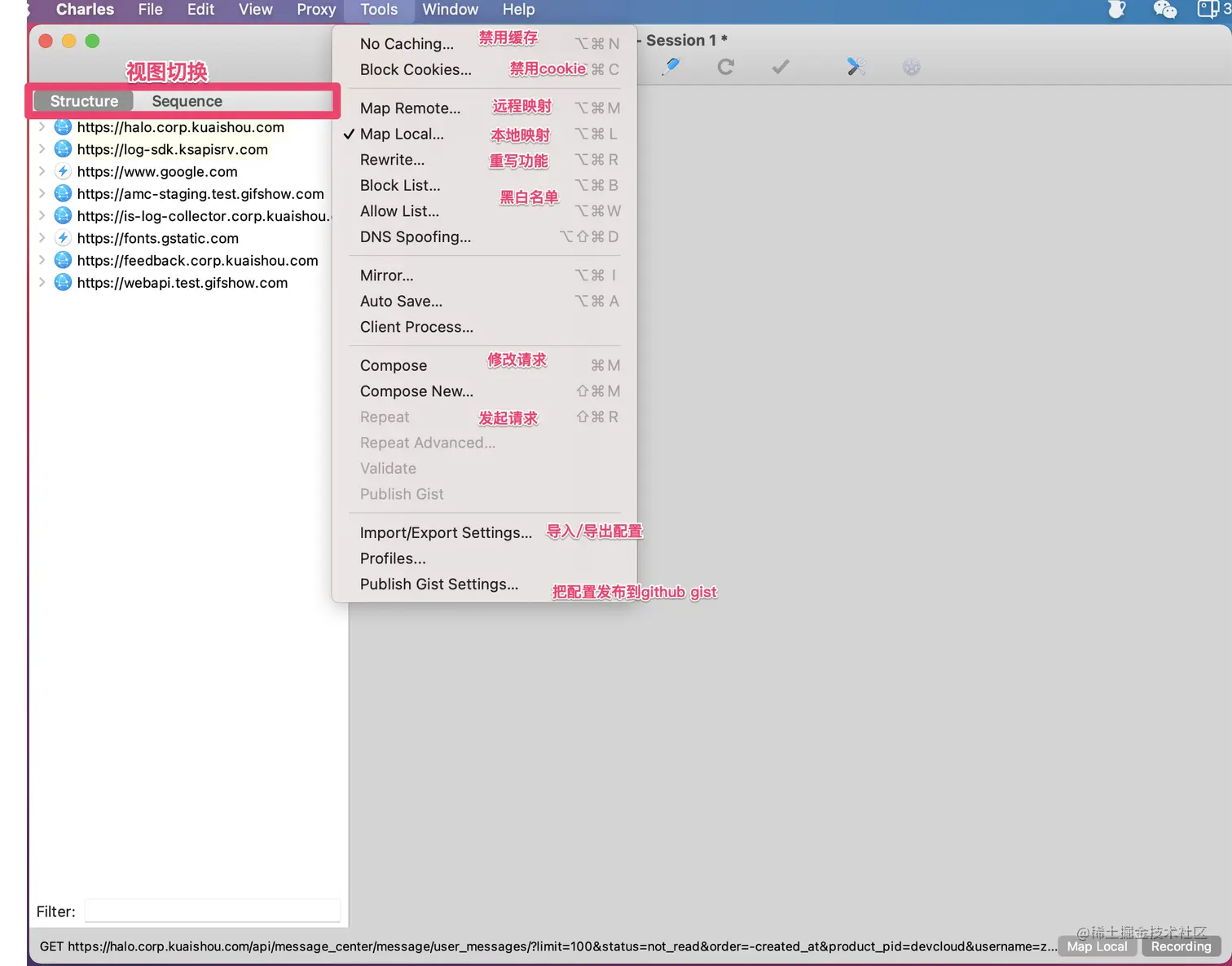This screenshot has width=1232, height=966.
Task: Click the globe icon for halo.corp.kuaishou.com
Action: (63, 127)
